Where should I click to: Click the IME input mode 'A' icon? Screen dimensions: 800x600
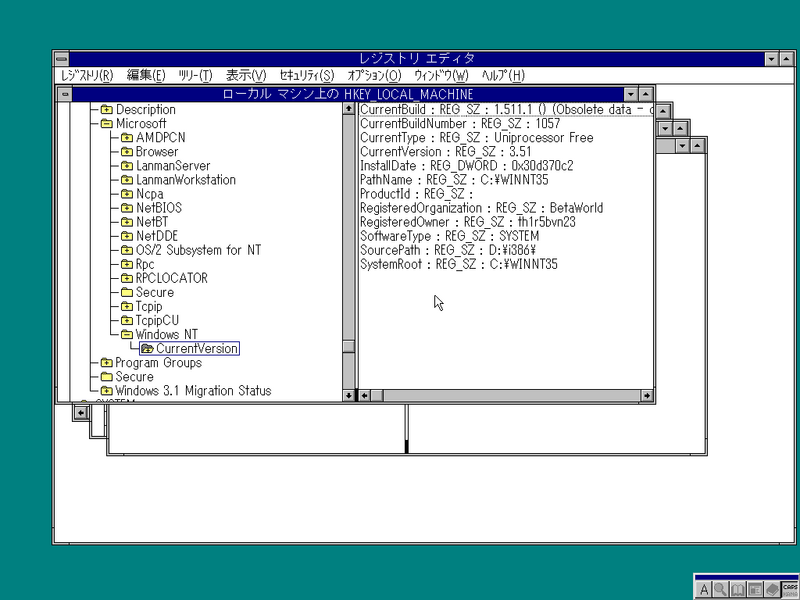pos(704,590)
